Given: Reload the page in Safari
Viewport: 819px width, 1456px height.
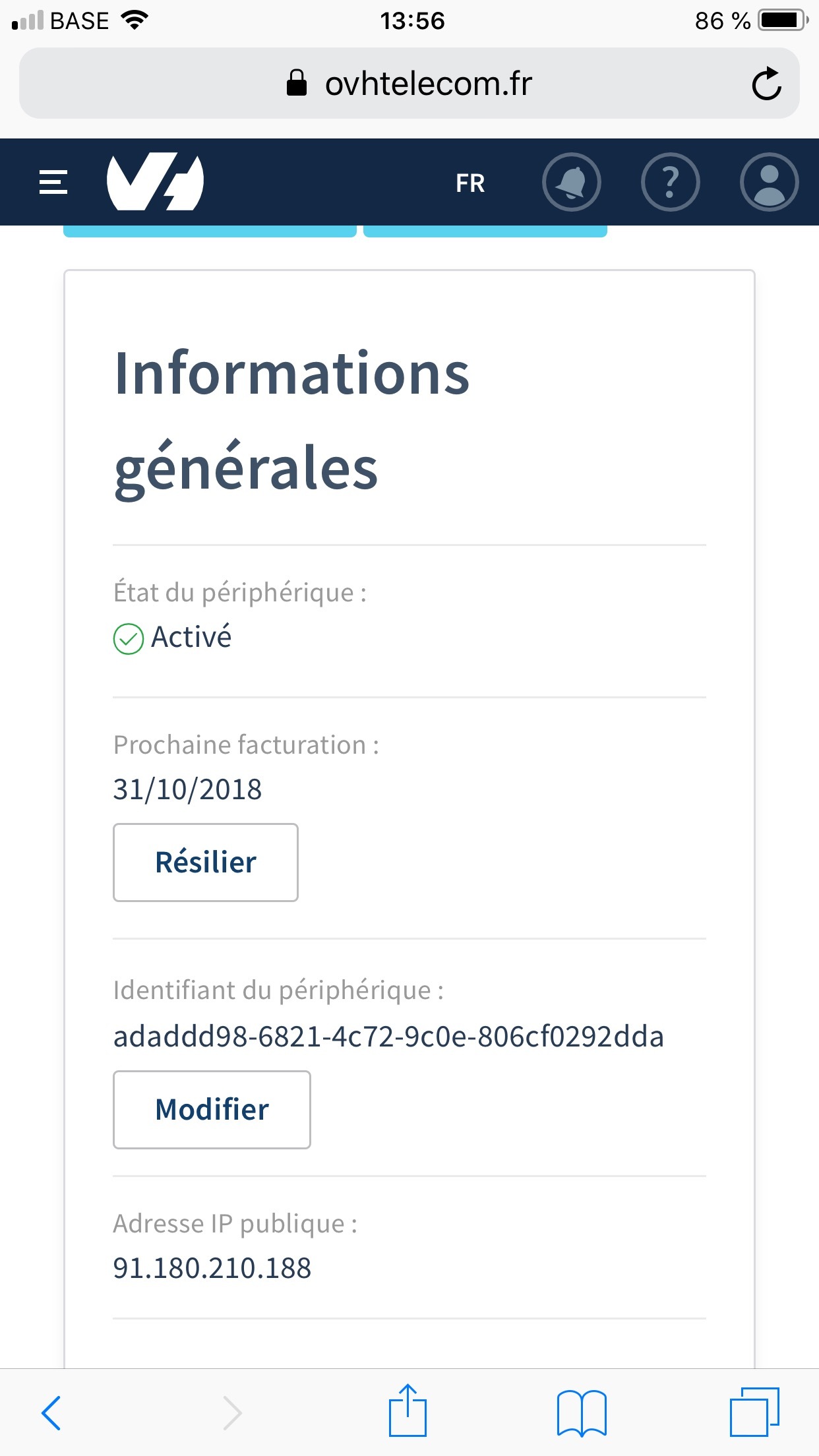Looking at the screenshot, I should (766, 84).
